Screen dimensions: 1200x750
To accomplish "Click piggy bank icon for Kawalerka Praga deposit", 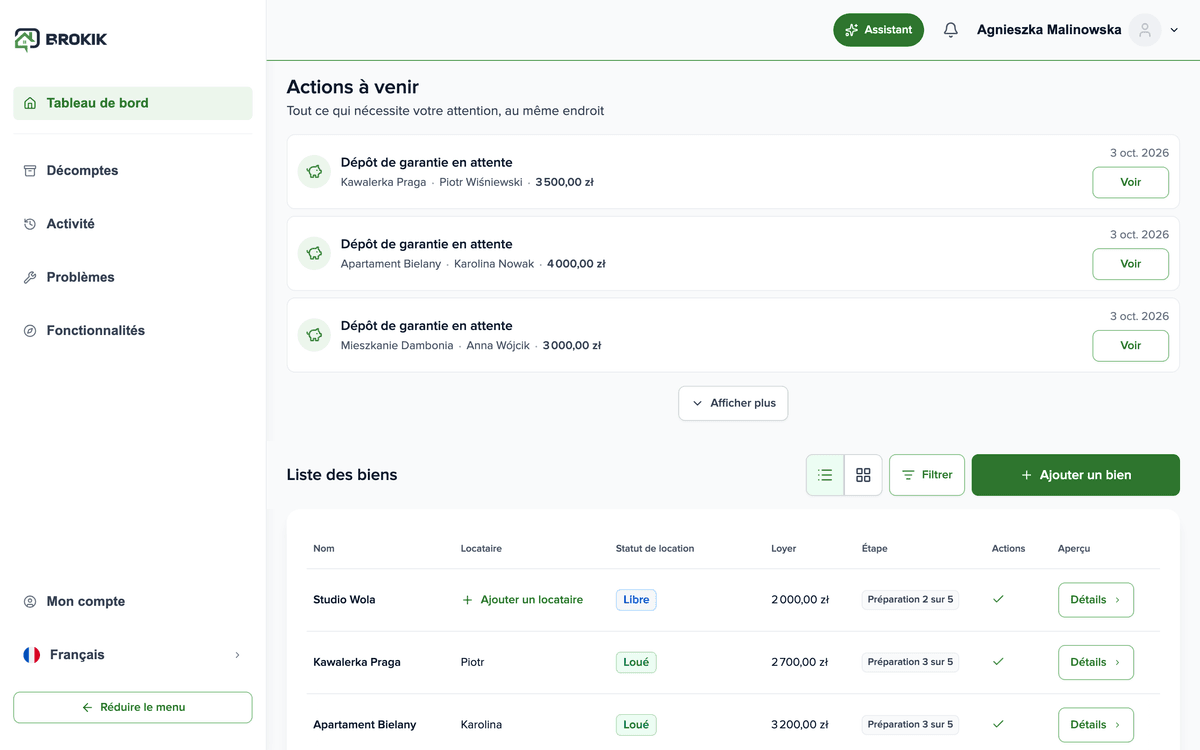I will [314, 172].
